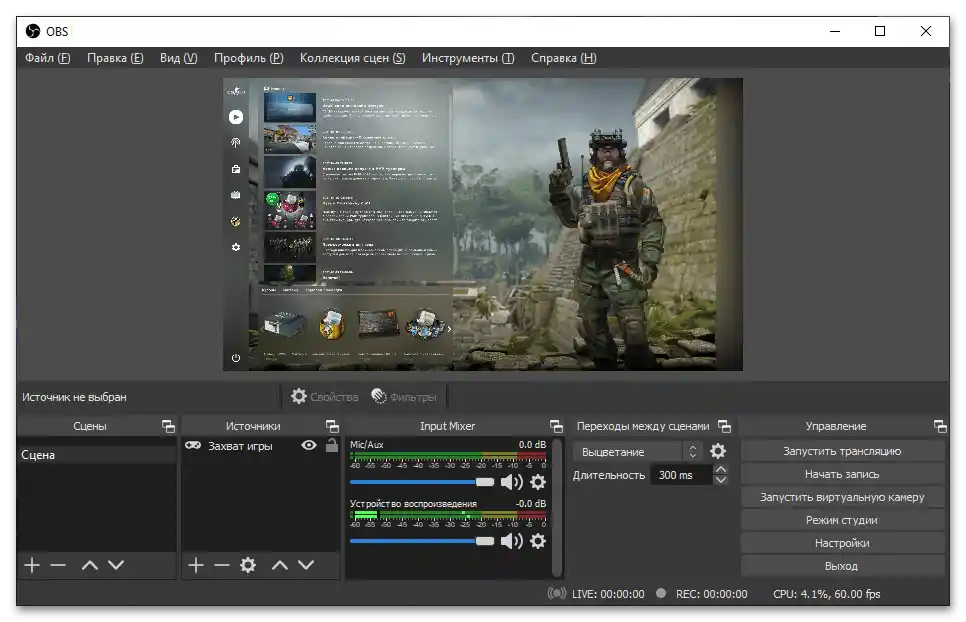Screen dimensions: 966x622
Task: Click the REC: 00:00:00 timer
Action: [712, 594]
